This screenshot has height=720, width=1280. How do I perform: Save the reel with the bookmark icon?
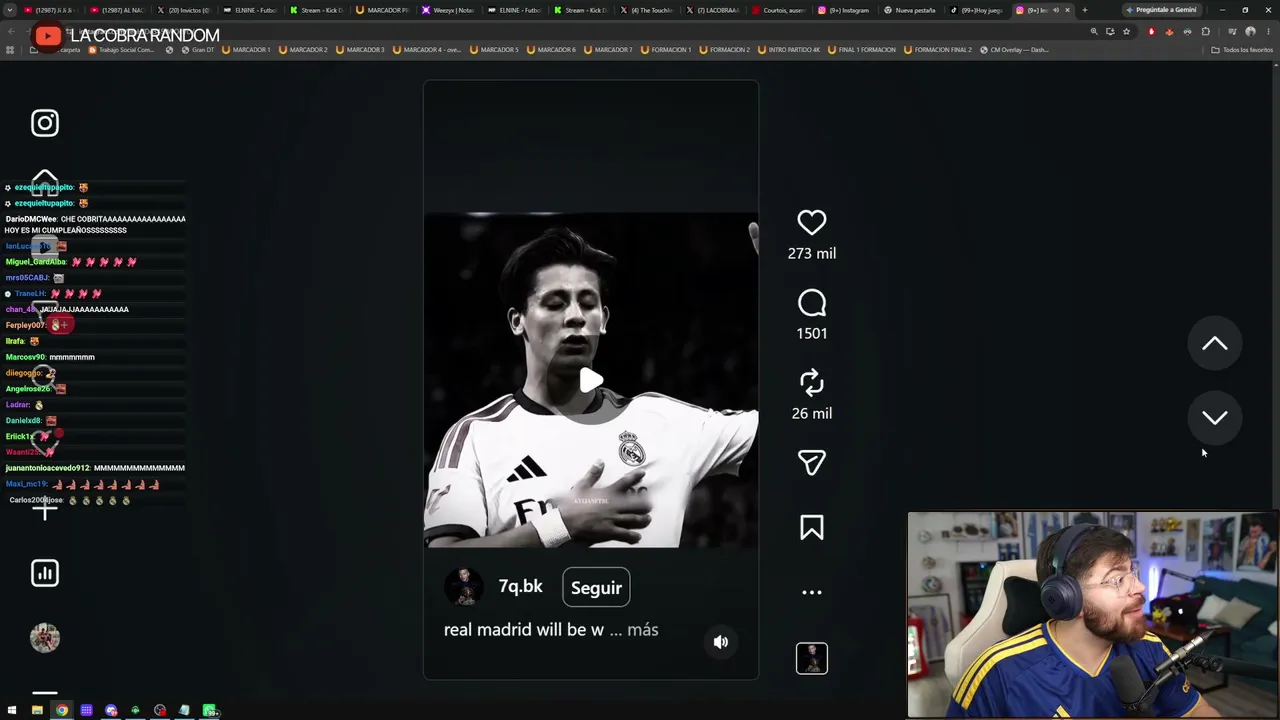pyautogui.click(x=812, y=527)
